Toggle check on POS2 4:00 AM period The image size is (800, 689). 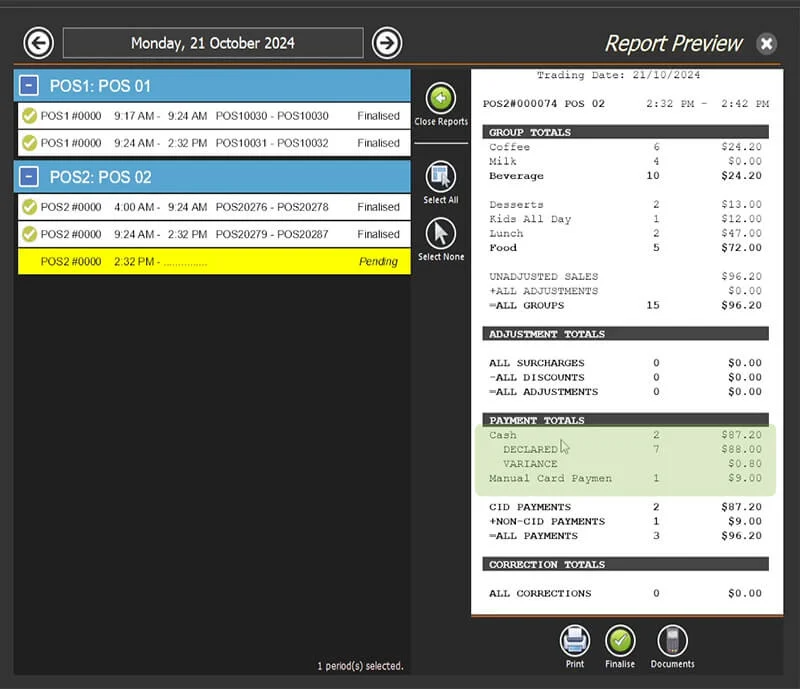click(x=30, y=207)
